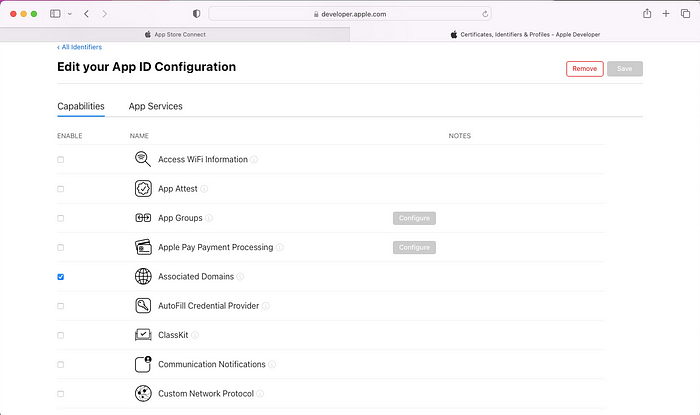Reload the page with the refresh icon
Screen dimensions: 700x415
485,14
